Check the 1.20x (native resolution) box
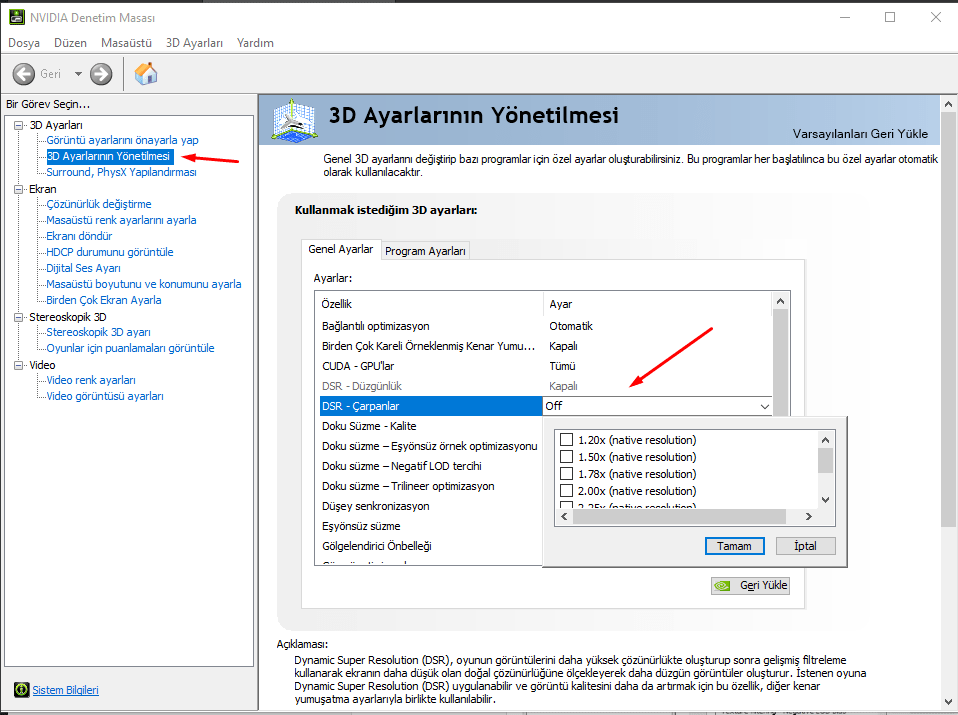The image size is (958, 715). tap(566, 439)
